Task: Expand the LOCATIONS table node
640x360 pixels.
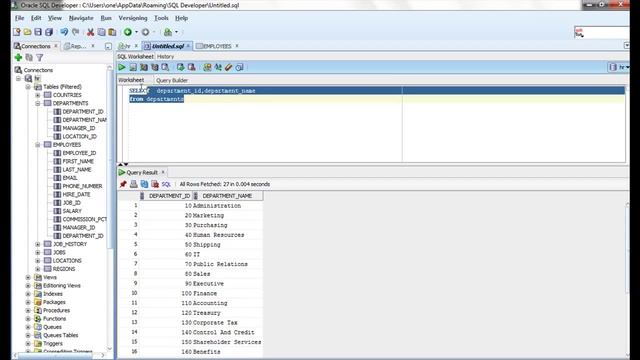Action: point(38,260)
